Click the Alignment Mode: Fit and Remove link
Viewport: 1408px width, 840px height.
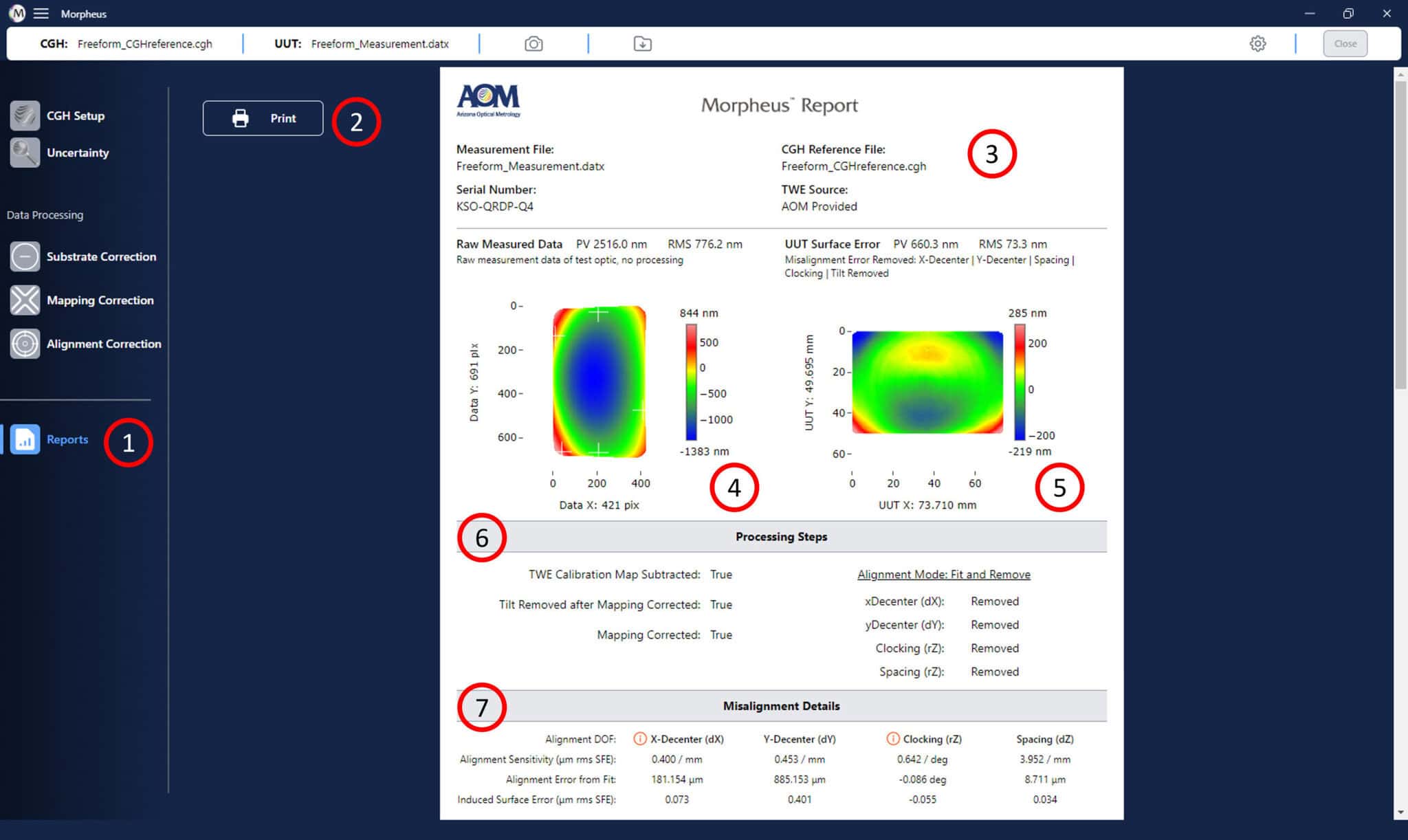(943, 575)
